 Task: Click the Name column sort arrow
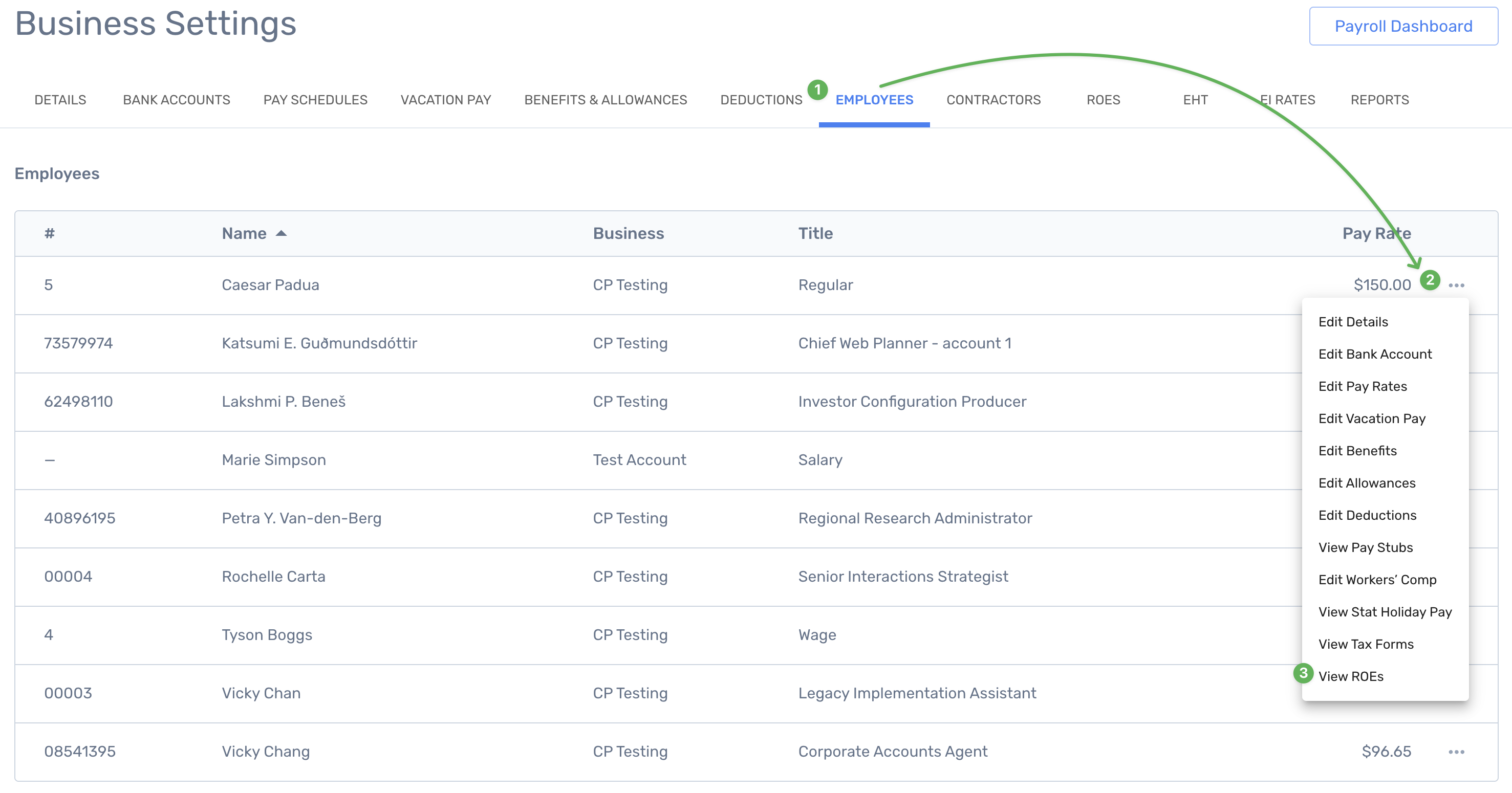pos(281,233)
